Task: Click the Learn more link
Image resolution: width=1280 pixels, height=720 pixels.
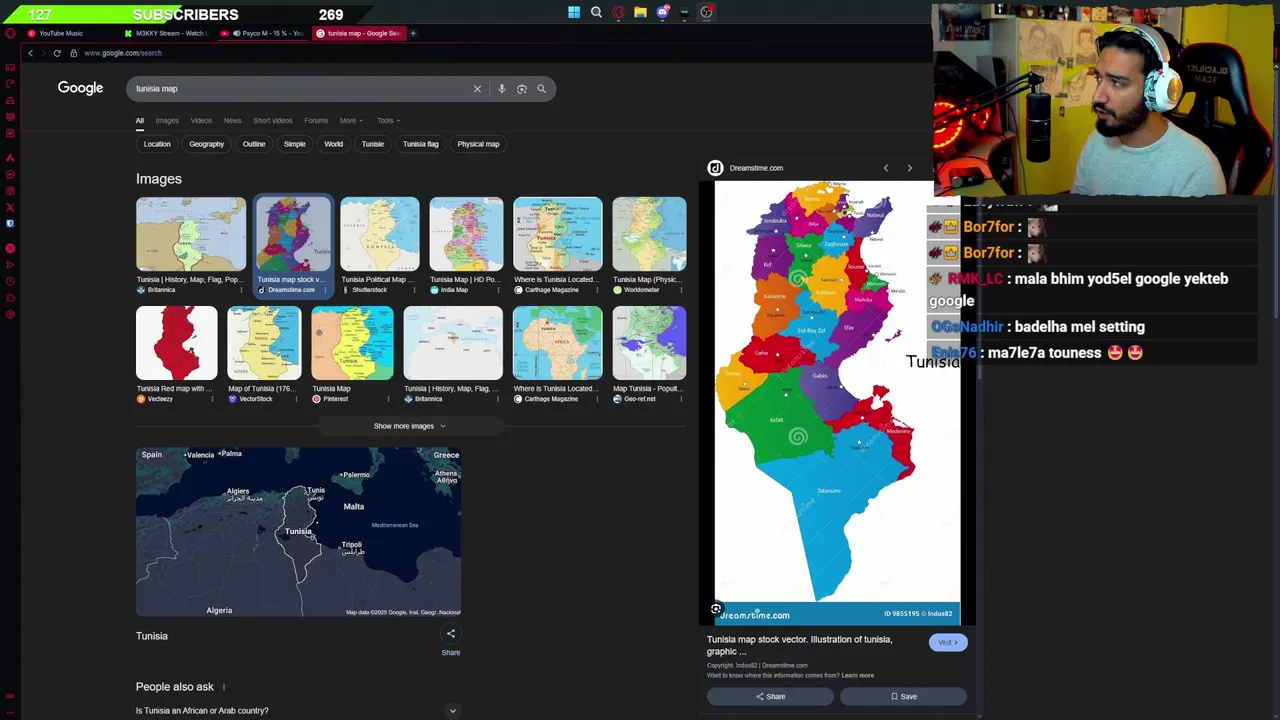Action: coord(858,676)
